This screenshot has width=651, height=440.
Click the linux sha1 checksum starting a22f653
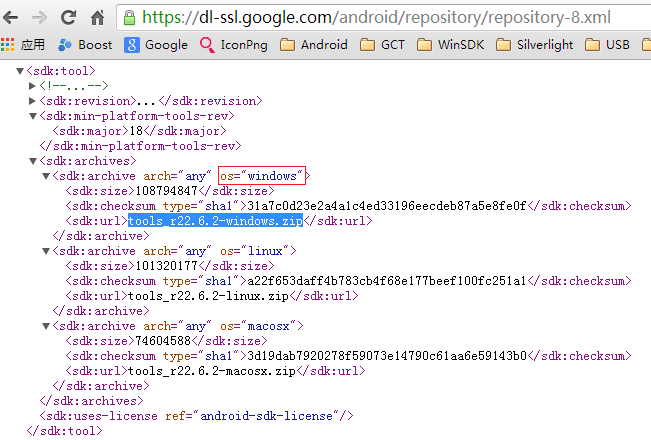387,281
